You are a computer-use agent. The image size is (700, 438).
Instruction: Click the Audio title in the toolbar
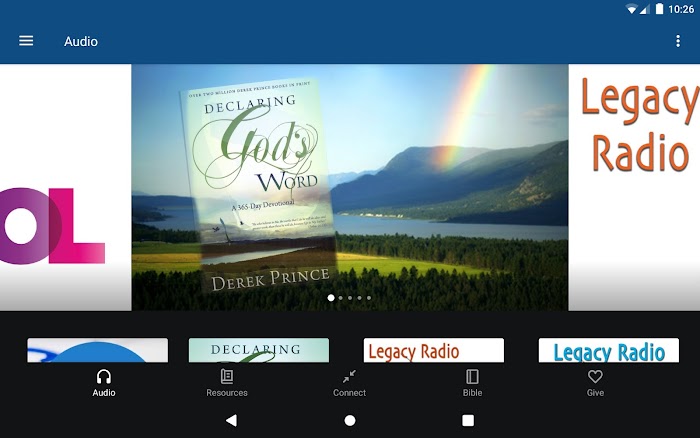click(x=81, y=42)
